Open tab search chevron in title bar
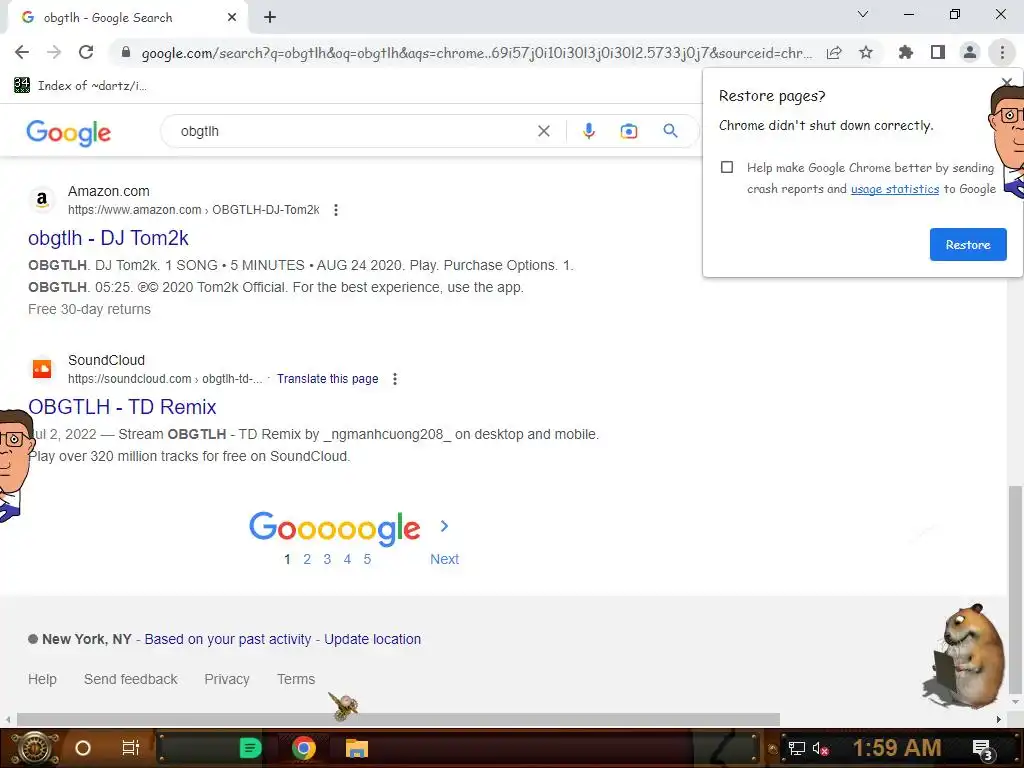This screenshot has height=768, width=1024. point(863,14)
